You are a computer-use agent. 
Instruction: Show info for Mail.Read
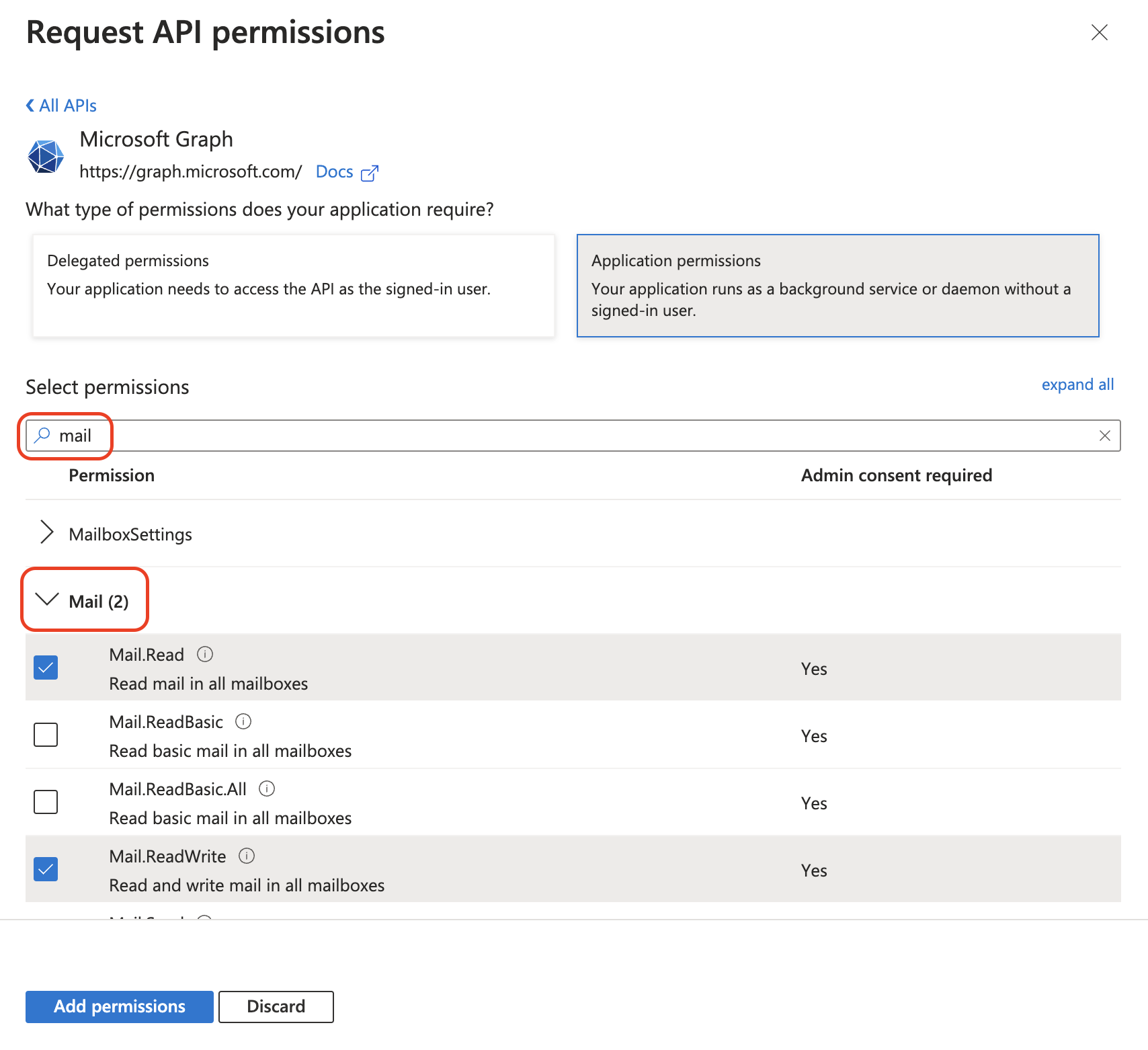(205, 654)
